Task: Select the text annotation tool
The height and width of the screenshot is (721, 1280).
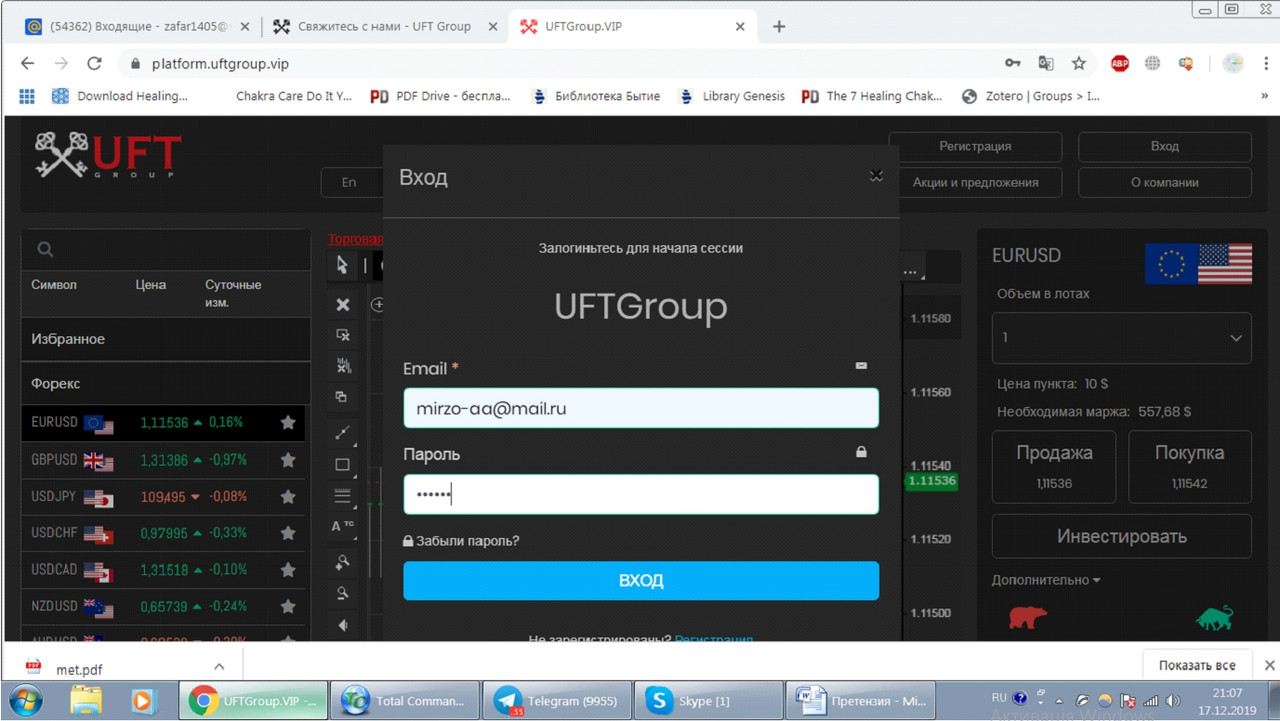Action: pyautogui.click(x=342, y=526)
